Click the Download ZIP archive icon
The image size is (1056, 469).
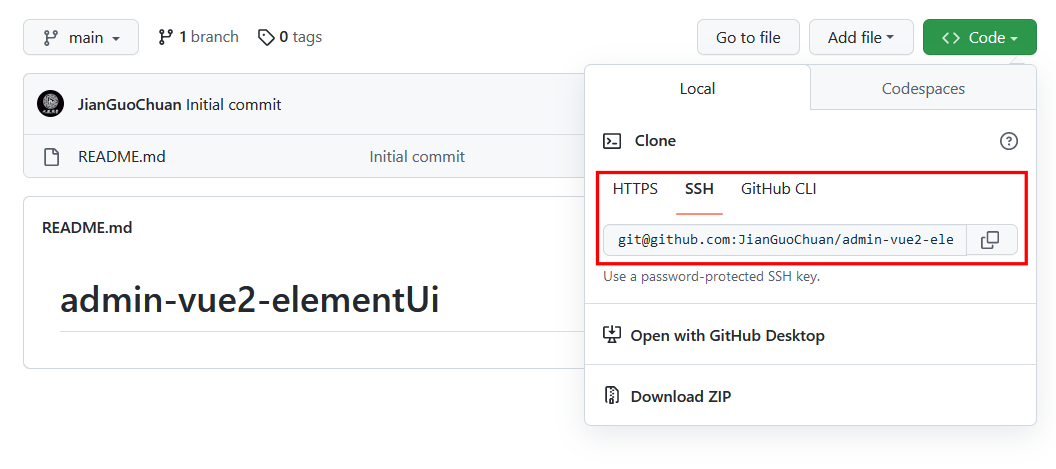tap(612, 396)
